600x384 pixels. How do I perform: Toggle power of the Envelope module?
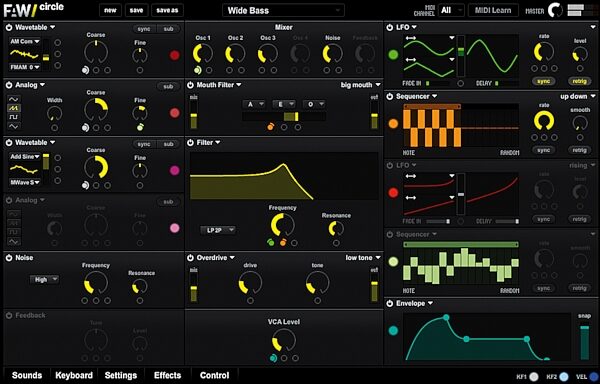pyautogui.click(x=390, y=303)
